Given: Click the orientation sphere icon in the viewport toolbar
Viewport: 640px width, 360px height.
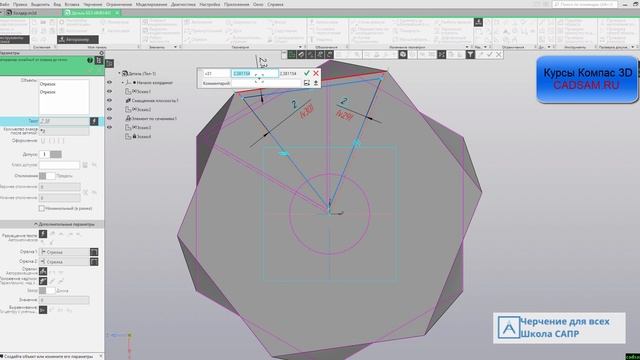Looking at the screenshot, I should coord(403,54).
